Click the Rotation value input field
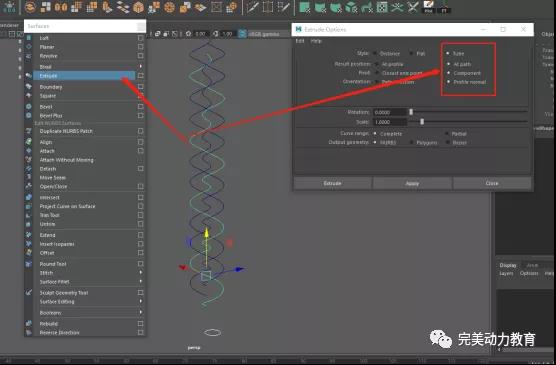This screenshot has height=365, width=556. pyautogui.click(x=390, y=112)
